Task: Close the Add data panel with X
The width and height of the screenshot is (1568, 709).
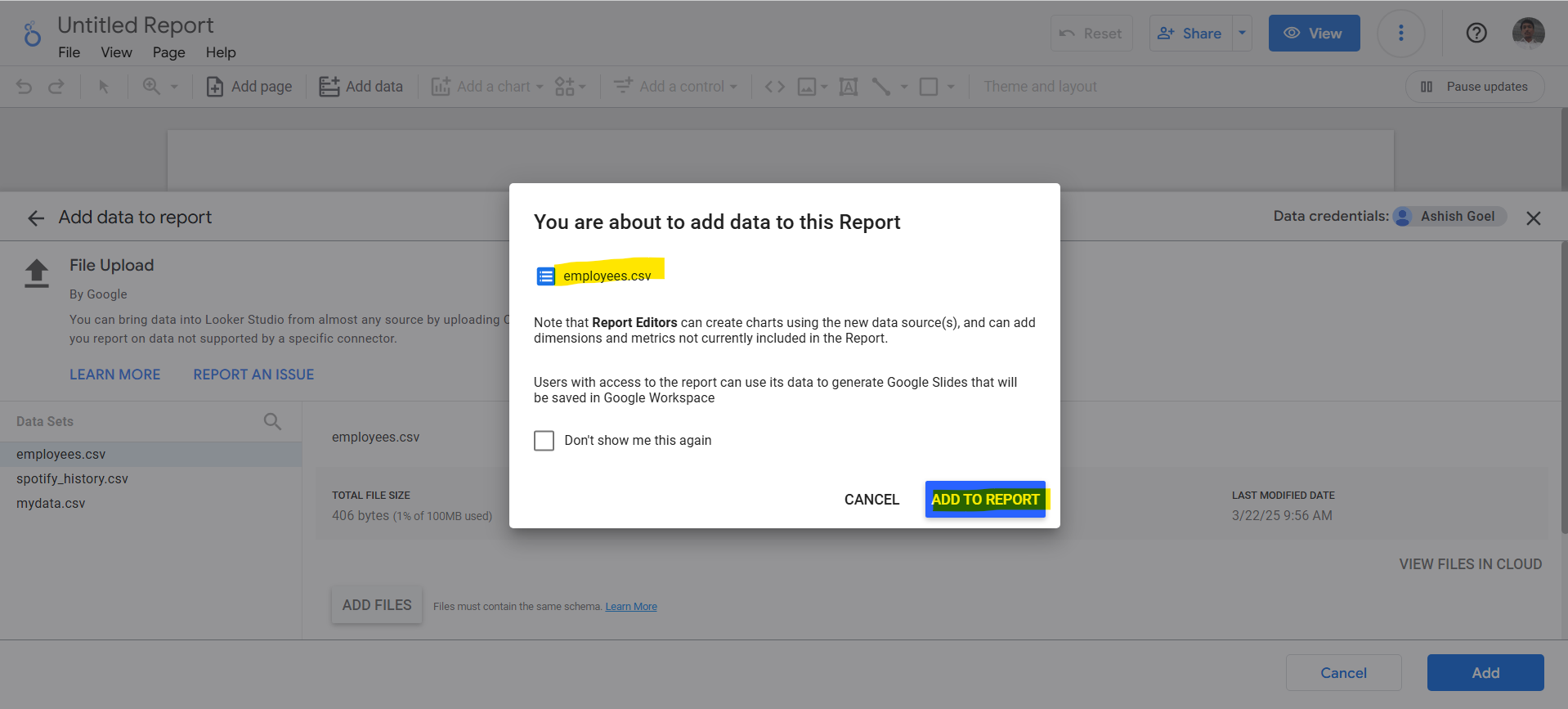Action: coord(1533,218)
